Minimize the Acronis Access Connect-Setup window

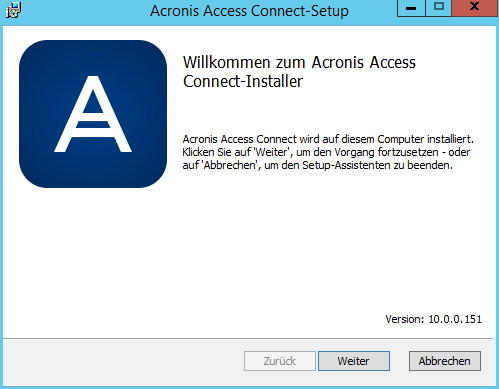coord(411,8)
